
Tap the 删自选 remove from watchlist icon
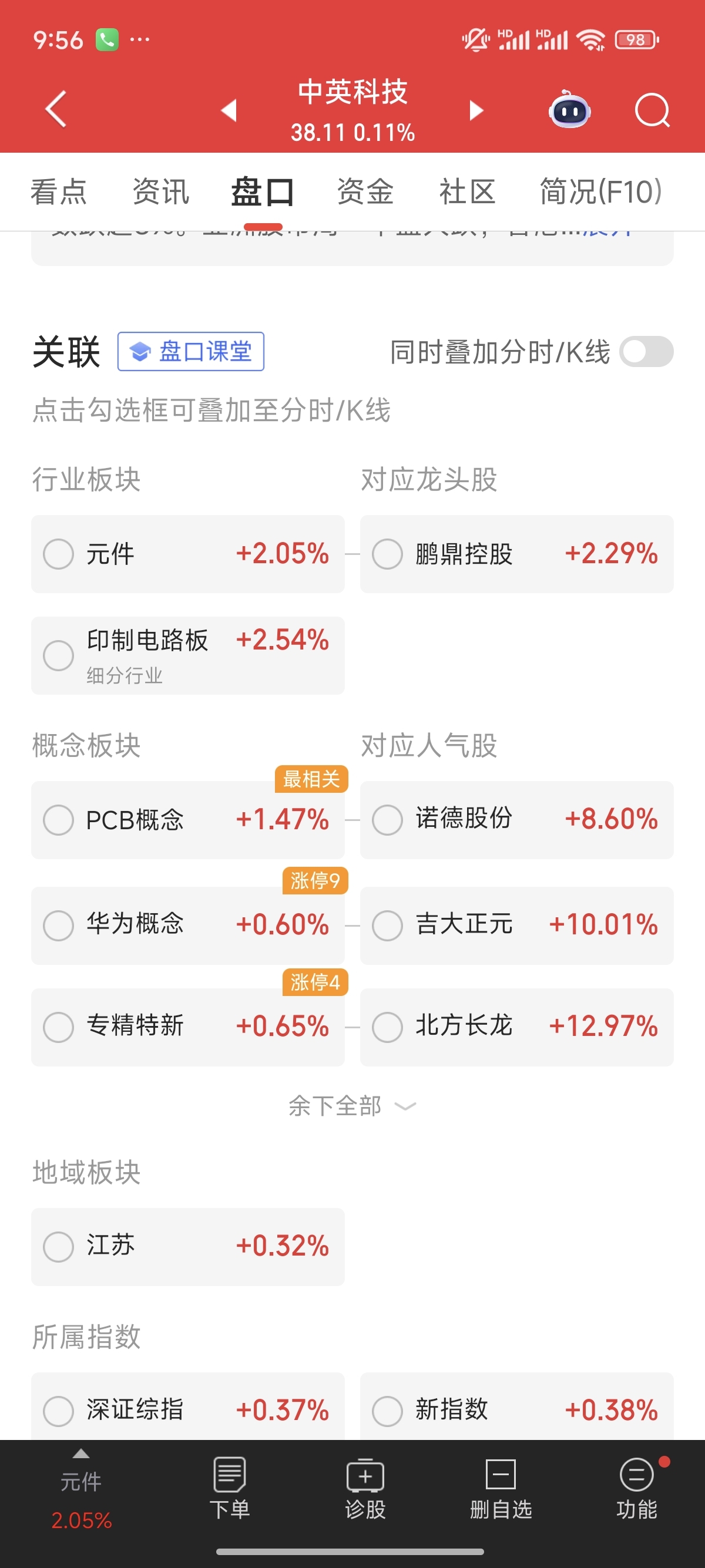[x=501, y=1488]
